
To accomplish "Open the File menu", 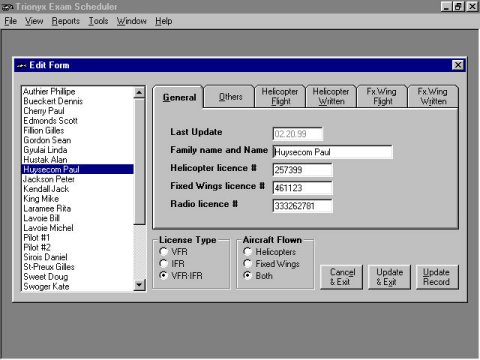I will point(11,21).
